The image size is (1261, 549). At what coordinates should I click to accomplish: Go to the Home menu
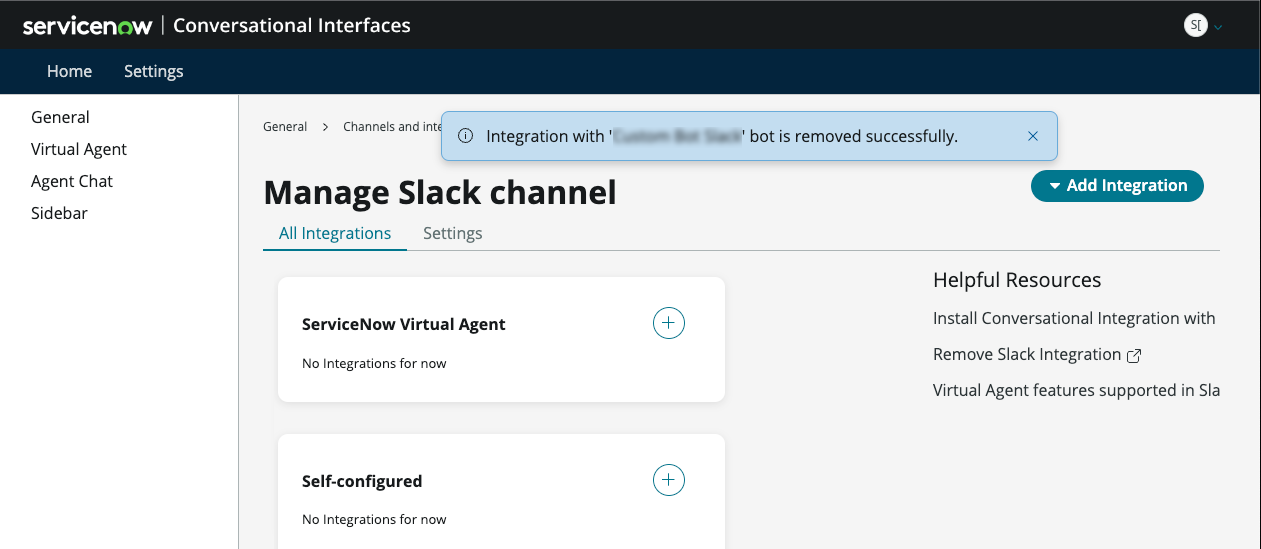point(69,71)
